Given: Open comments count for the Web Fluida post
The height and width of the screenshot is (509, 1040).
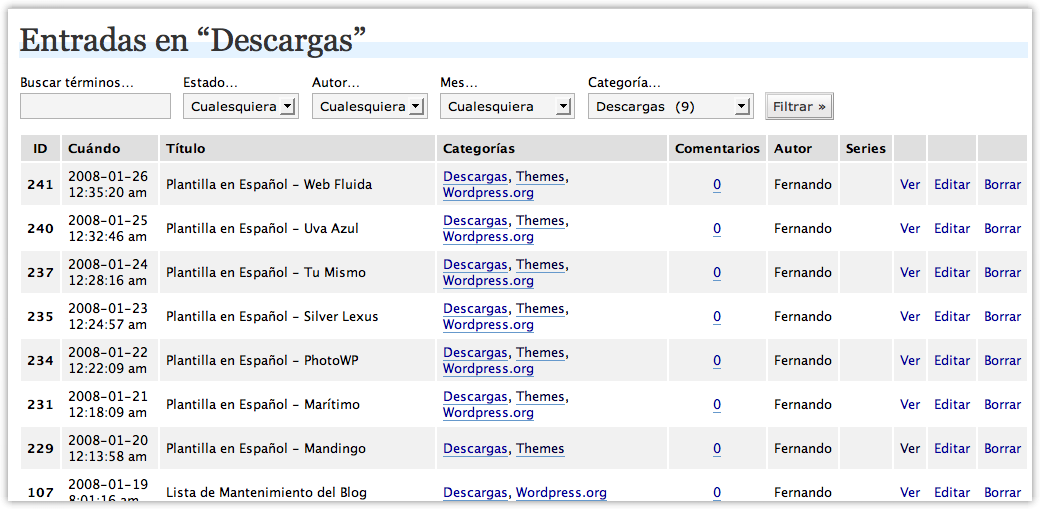Looking at the screenshot, I should tap(717, 185).
